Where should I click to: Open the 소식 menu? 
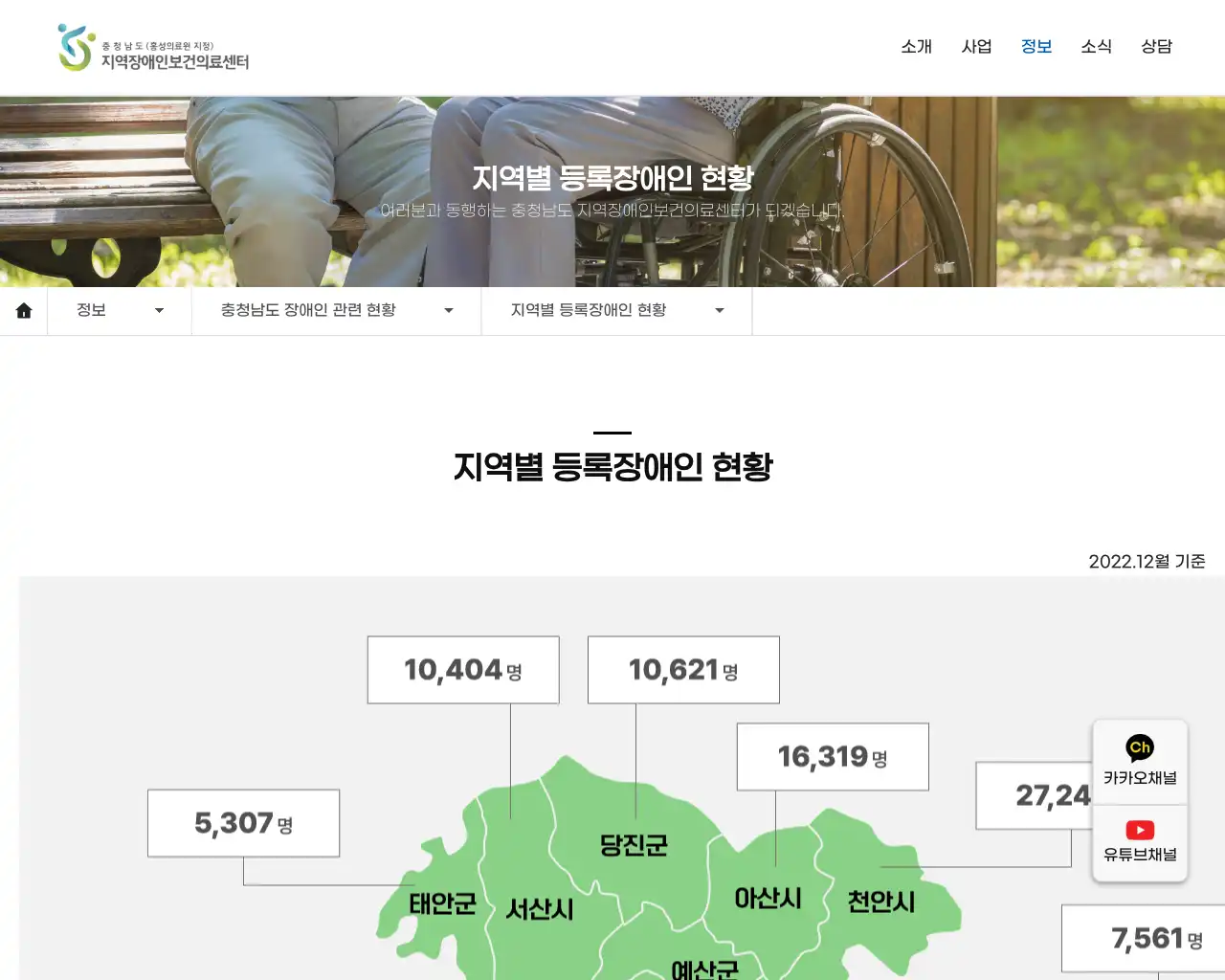[x=1097, y=46]
